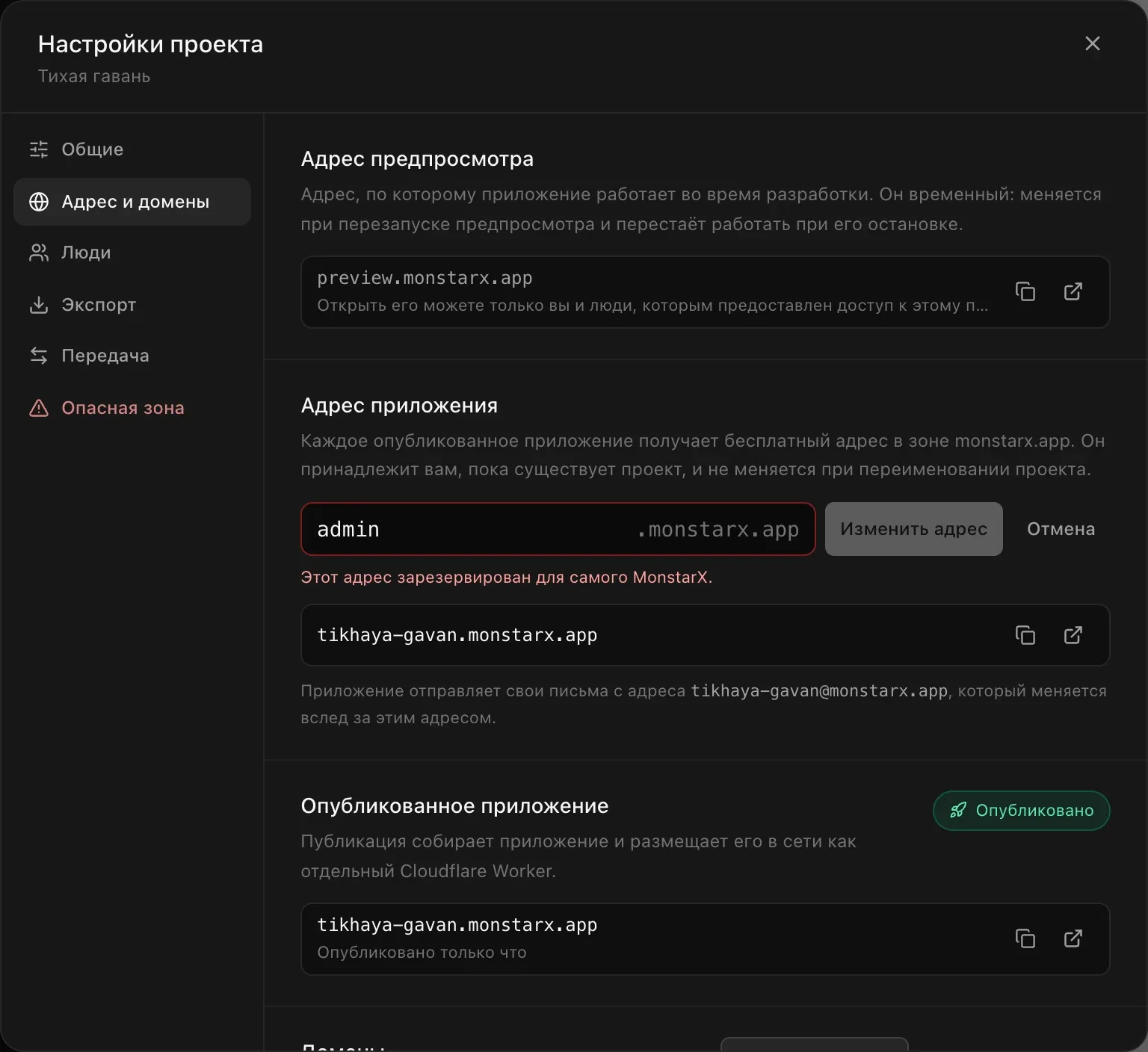Click the note starting "Открыть его можете только вы"
Image resolution: width=1148 pixels, height=1052 pixels.
pos(652,306)
